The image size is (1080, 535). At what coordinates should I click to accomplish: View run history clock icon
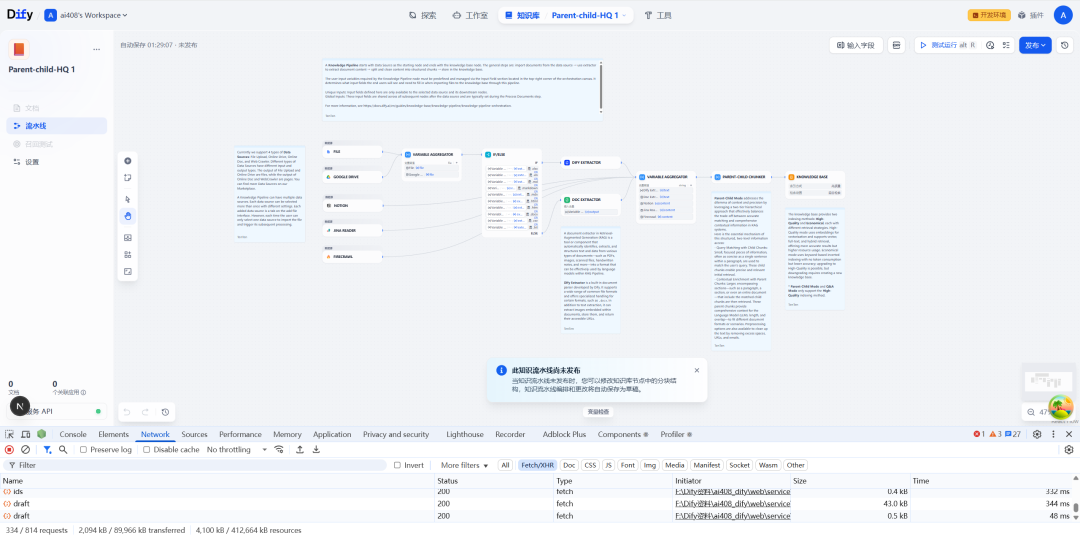click(x=990, y=45)
